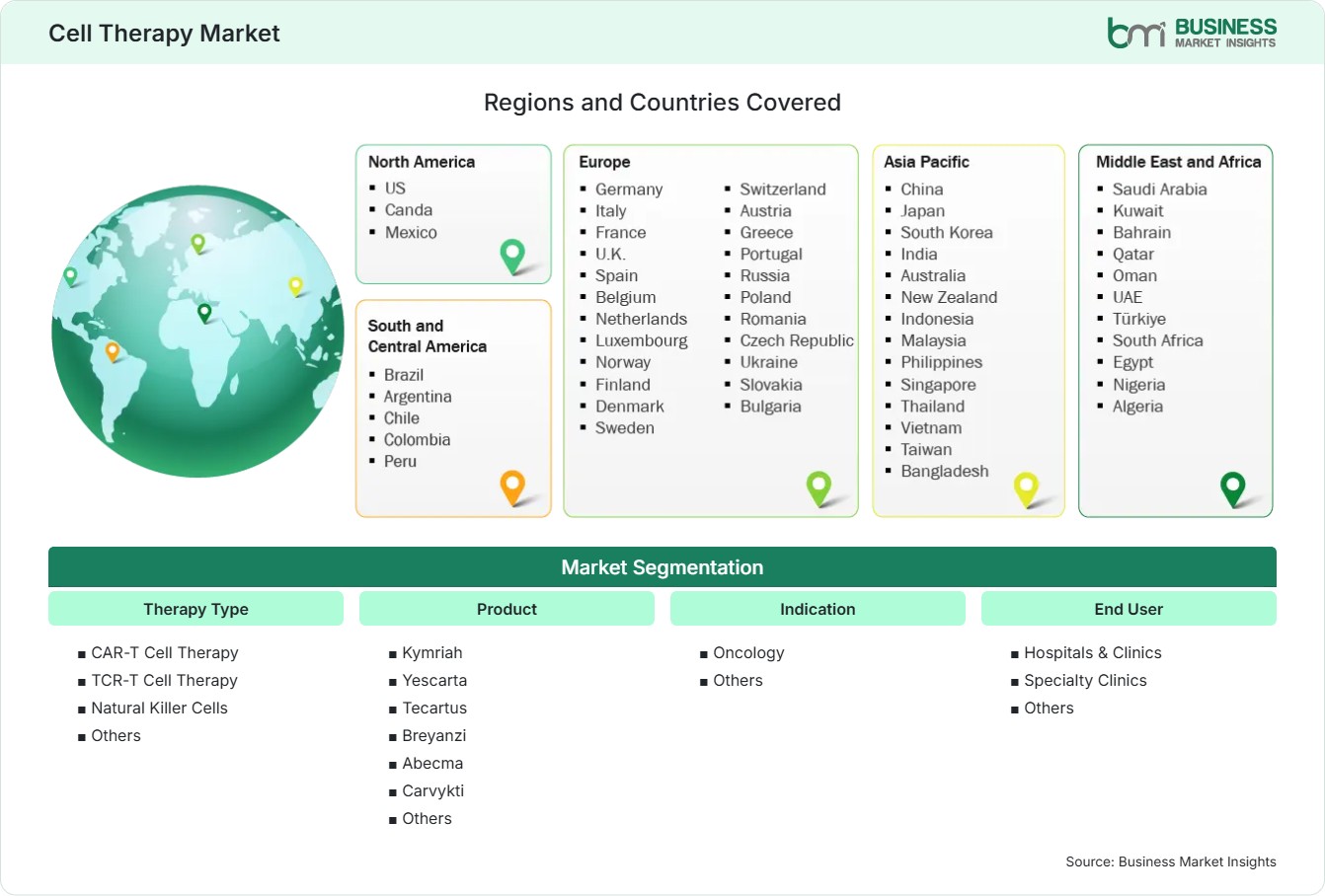Click 'Breyanzi' under Product
Image resolution: width=1325 pixels, height=896 pixels.
coord(434,736)
